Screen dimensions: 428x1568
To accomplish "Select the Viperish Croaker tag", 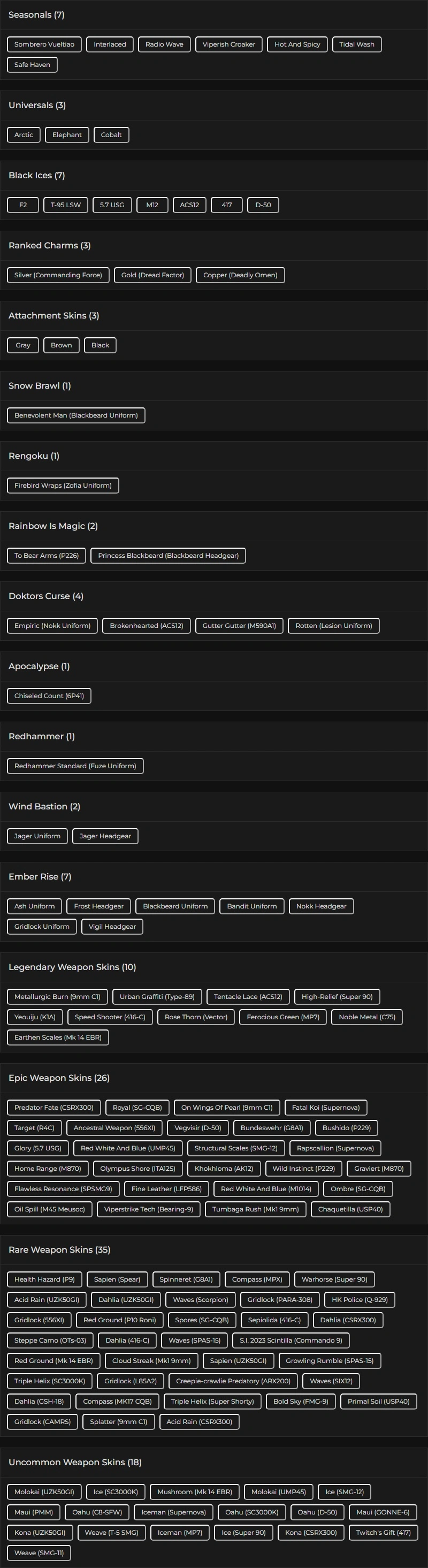I will 228,44.
